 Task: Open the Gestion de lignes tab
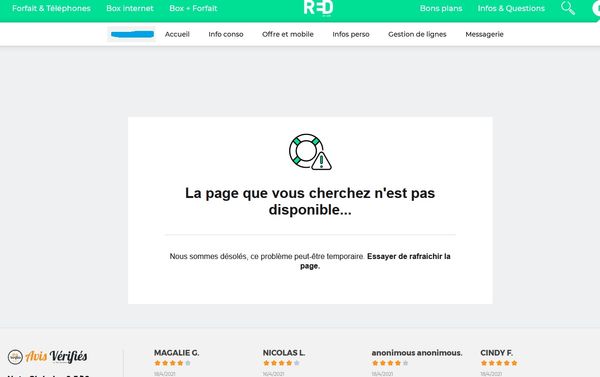pos(417,34)
